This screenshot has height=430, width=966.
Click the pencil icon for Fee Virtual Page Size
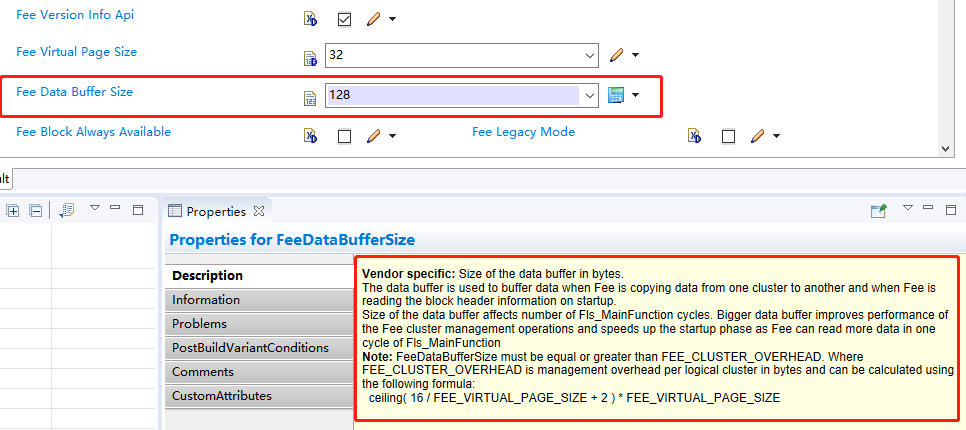616,55
